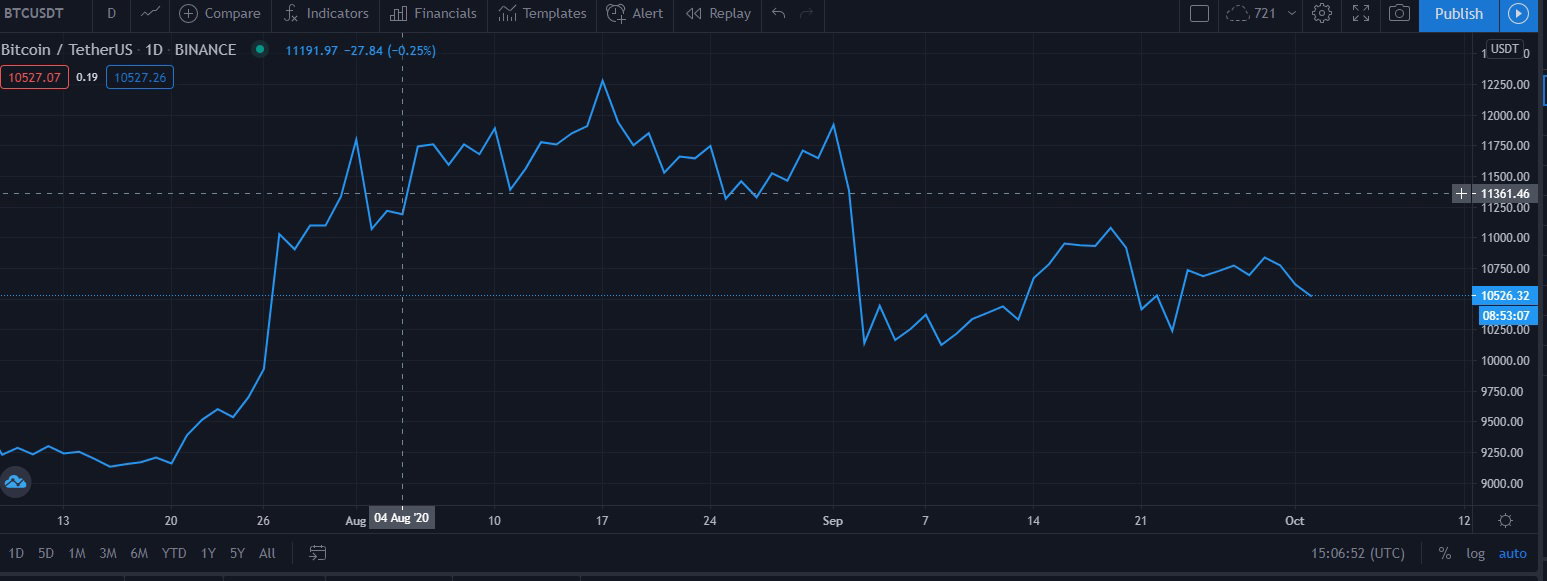Start bar Replay mode
This screenshot has height=581, width=1547.
click(718, 13)
